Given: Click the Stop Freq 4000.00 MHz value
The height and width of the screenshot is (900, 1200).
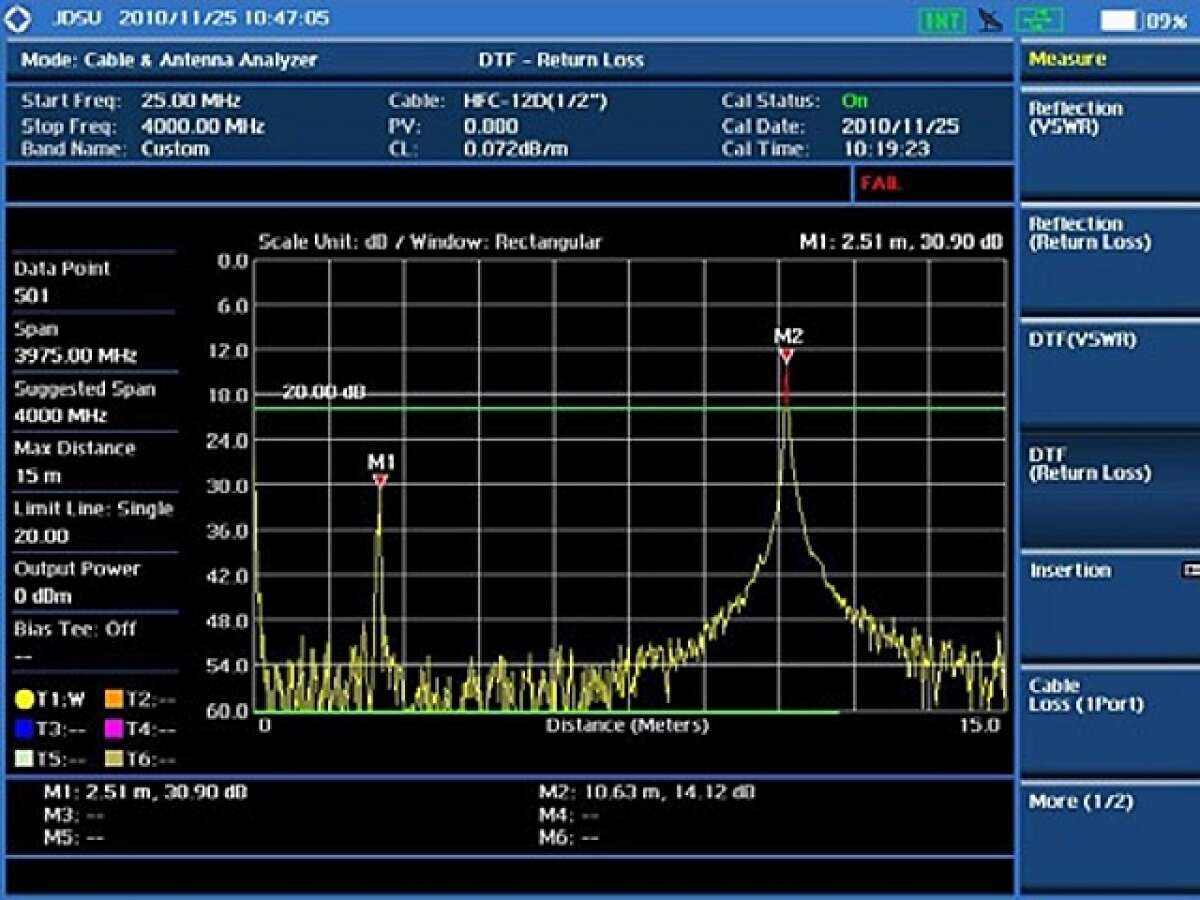Looking at the screenshot, I should [x=203, y=127].
